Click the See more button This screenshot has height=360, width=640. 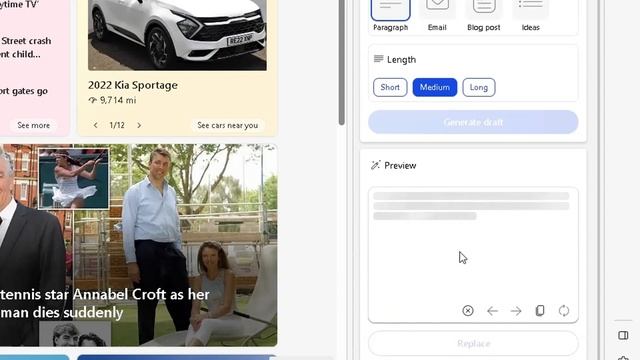pos(33,125)
